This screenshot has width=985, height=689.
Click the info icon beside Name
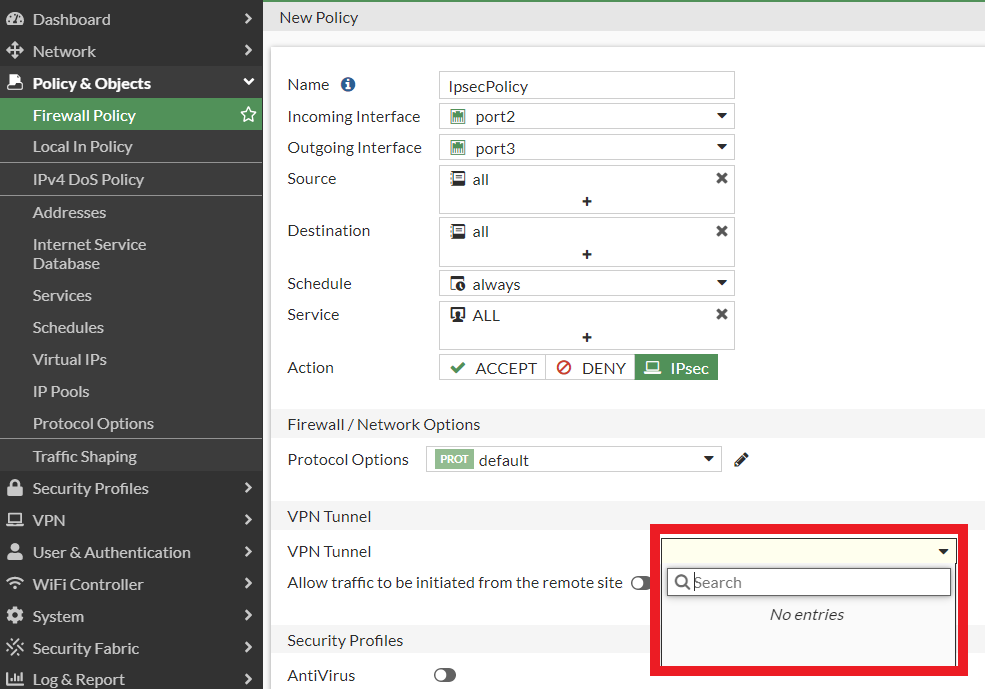(348, 85)
